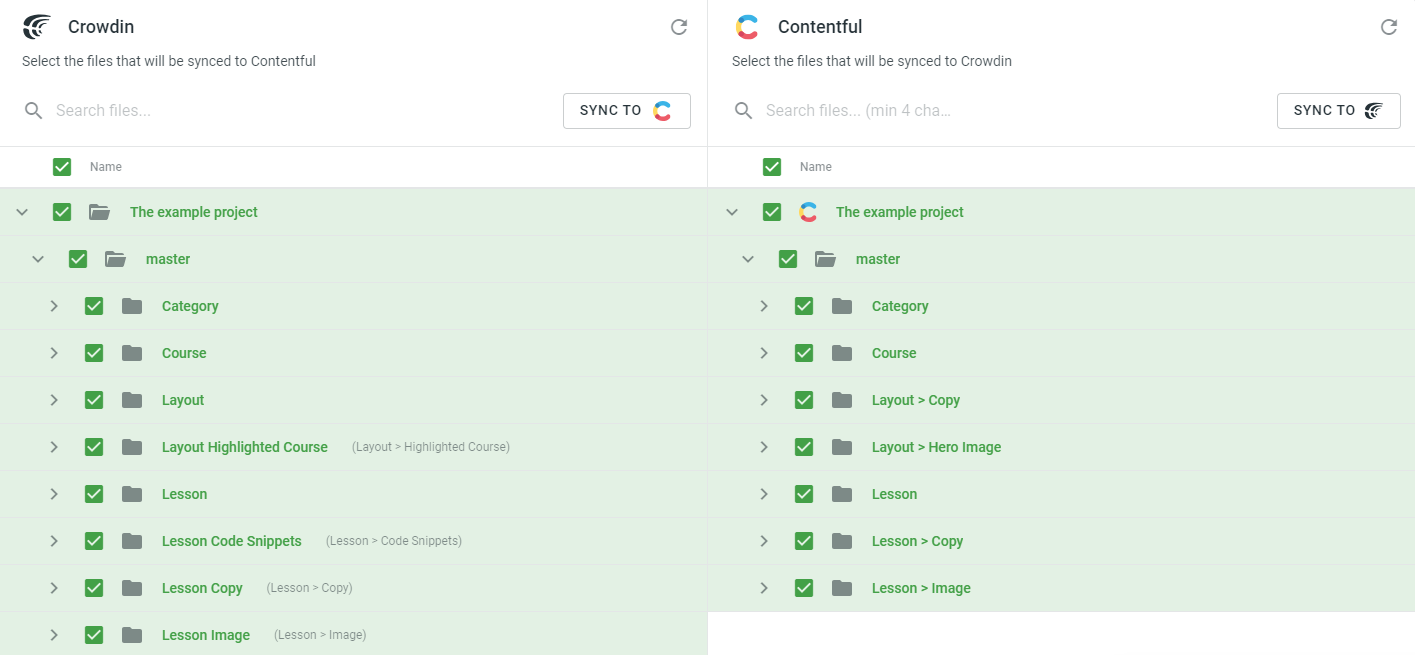Refresh the Crowdin file list

pos(679,27)
